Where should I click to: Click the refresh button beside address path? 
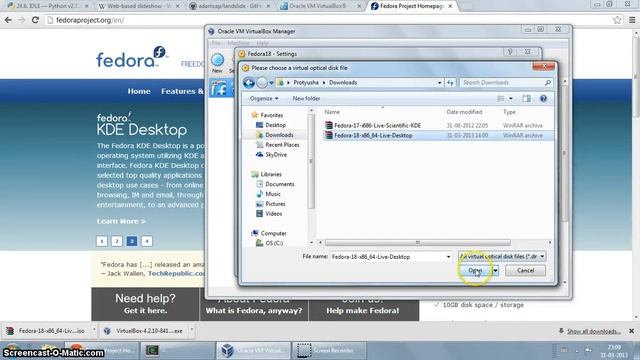(x=450, y=82)
